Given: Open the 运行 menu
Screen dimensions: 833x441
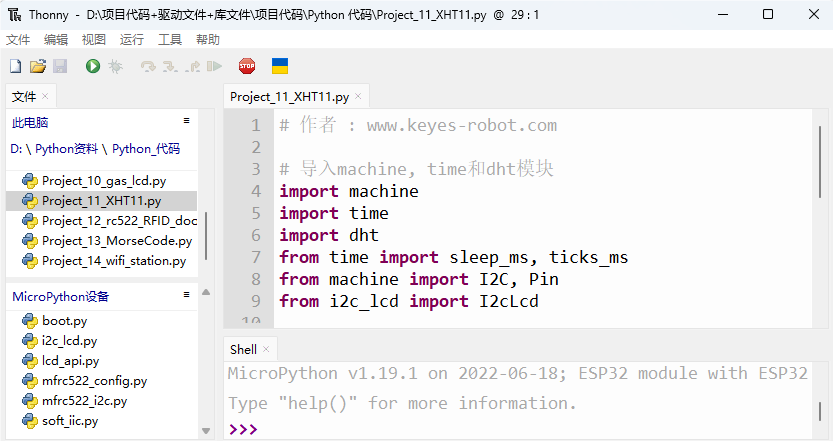Looking at the screenshot, I should (132, 39).
